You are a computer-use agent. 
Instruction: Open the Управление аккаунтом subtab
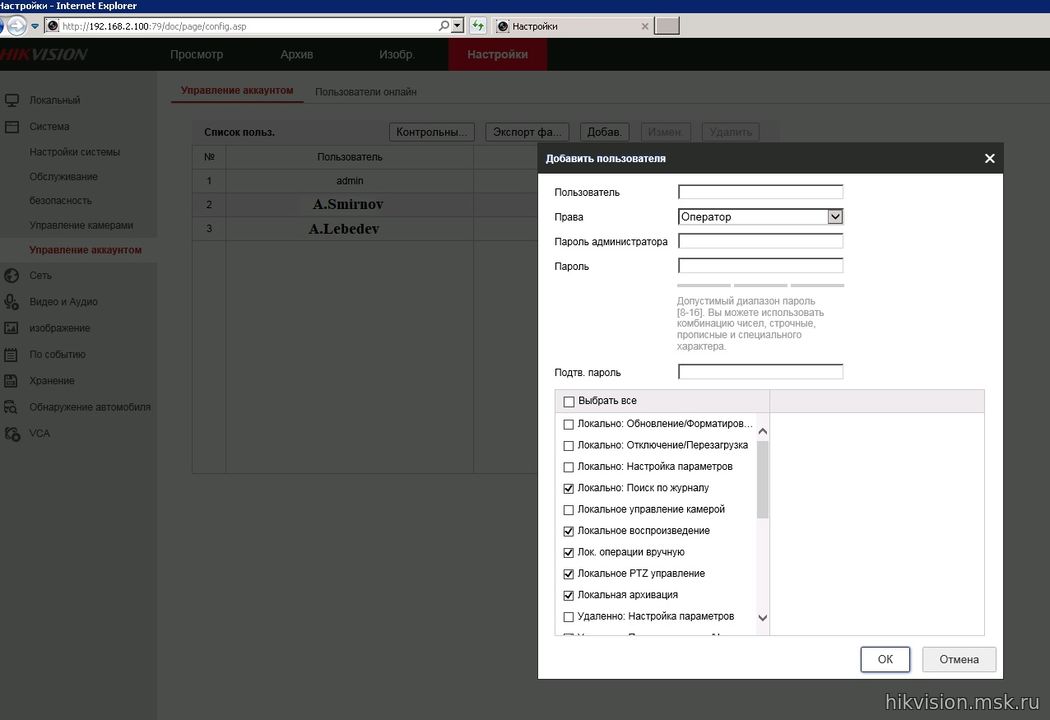pyautogui.click(x=237, y=90)
